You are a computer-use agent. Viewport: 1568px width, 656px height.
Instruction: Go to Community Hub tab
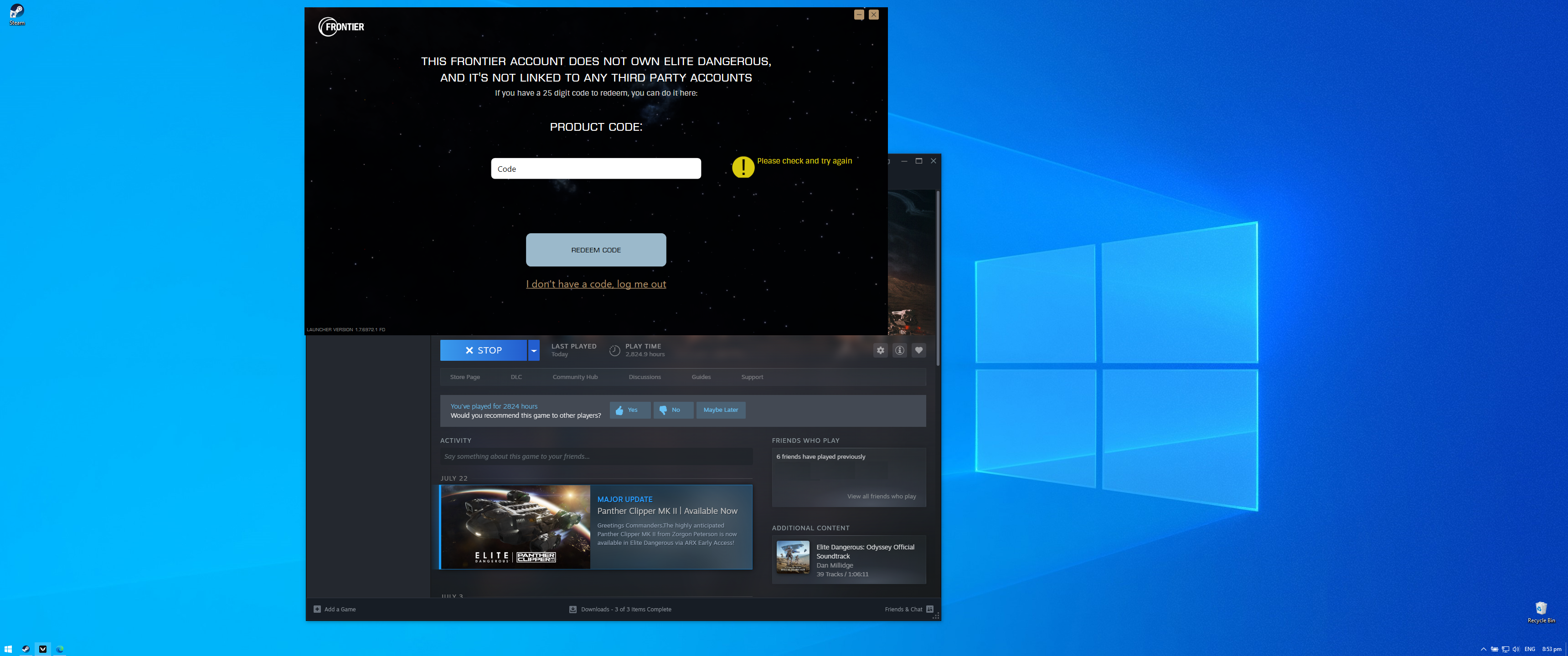point(575,377)
